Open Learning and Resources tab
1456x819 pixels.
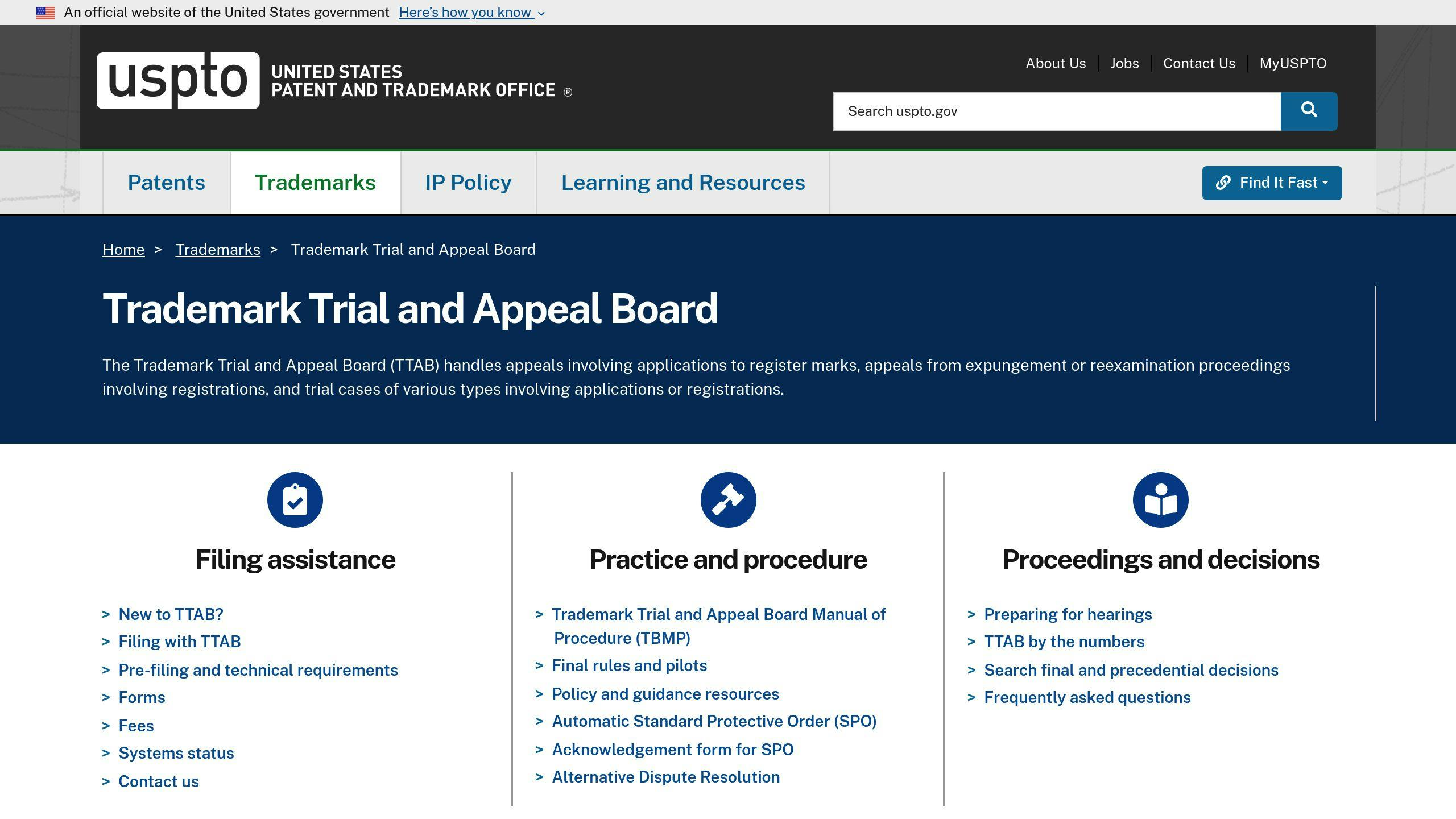point(683,183)
